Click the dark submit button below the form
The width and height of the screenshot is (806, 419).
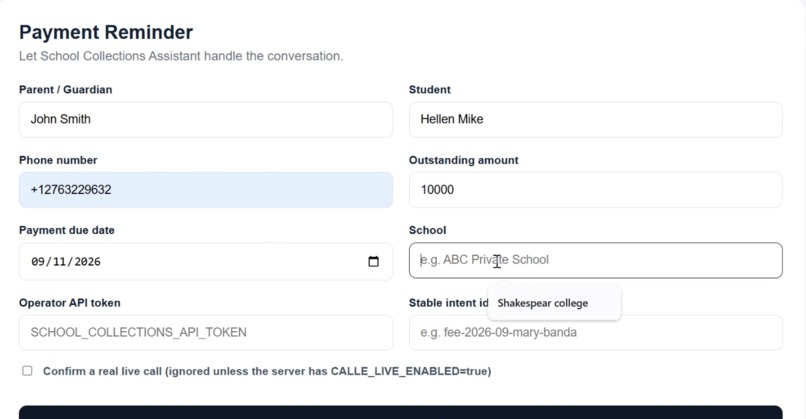coord(400,412)
